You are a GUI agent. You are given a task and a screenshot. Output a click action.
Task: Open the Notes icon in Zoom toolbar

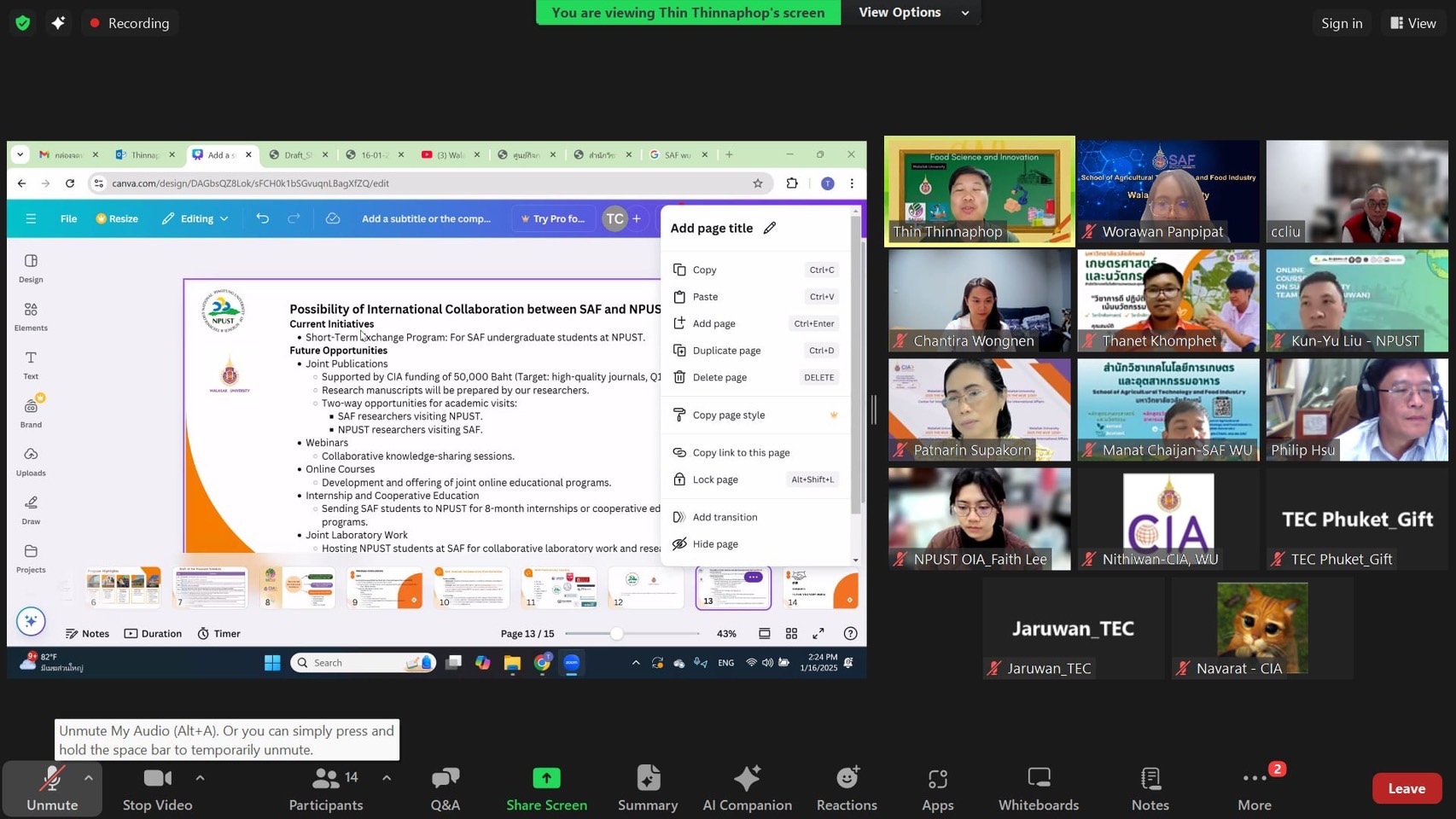[x=1150, y=779]
